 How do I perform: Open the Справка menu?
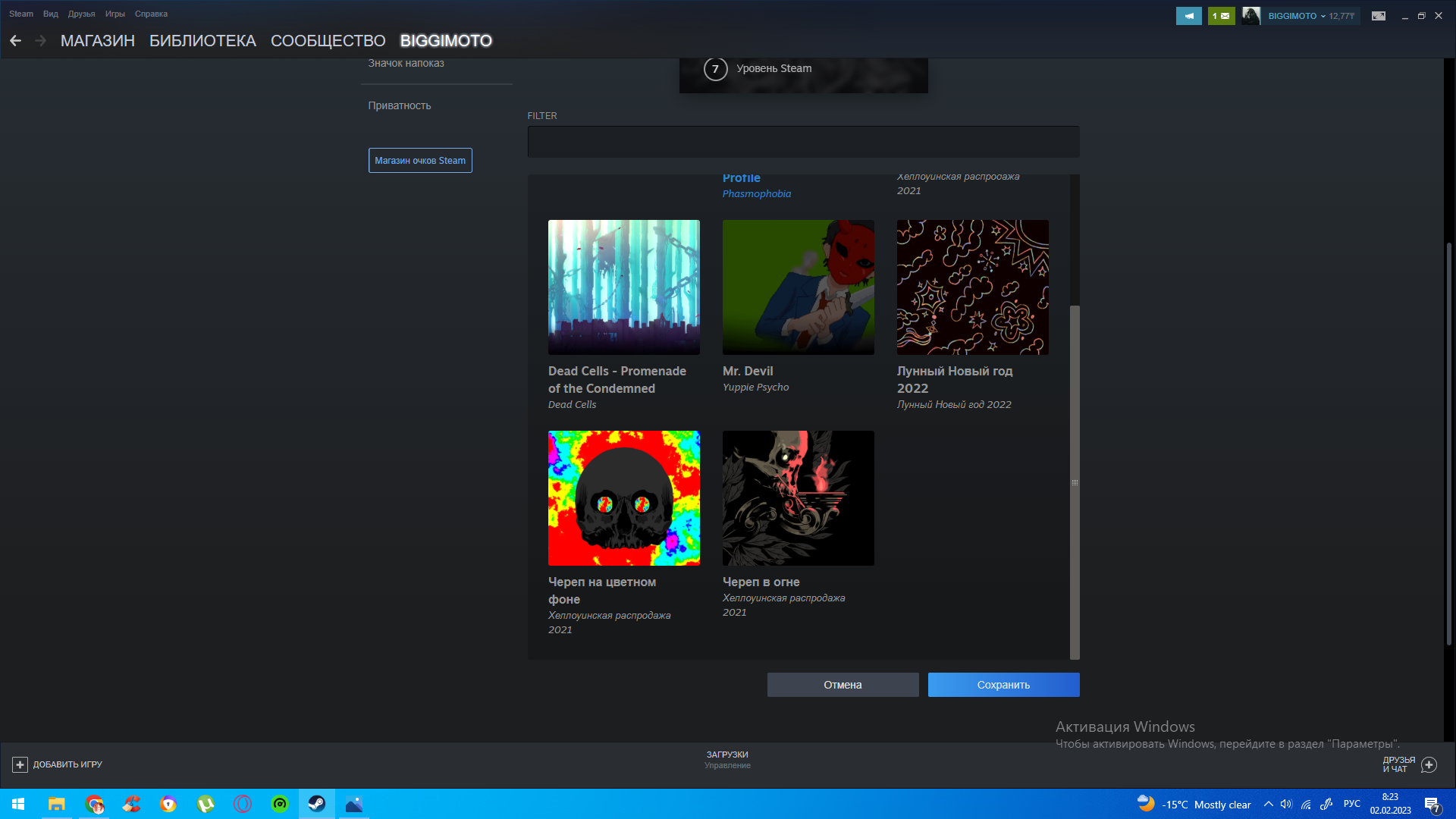coord(151,14)
